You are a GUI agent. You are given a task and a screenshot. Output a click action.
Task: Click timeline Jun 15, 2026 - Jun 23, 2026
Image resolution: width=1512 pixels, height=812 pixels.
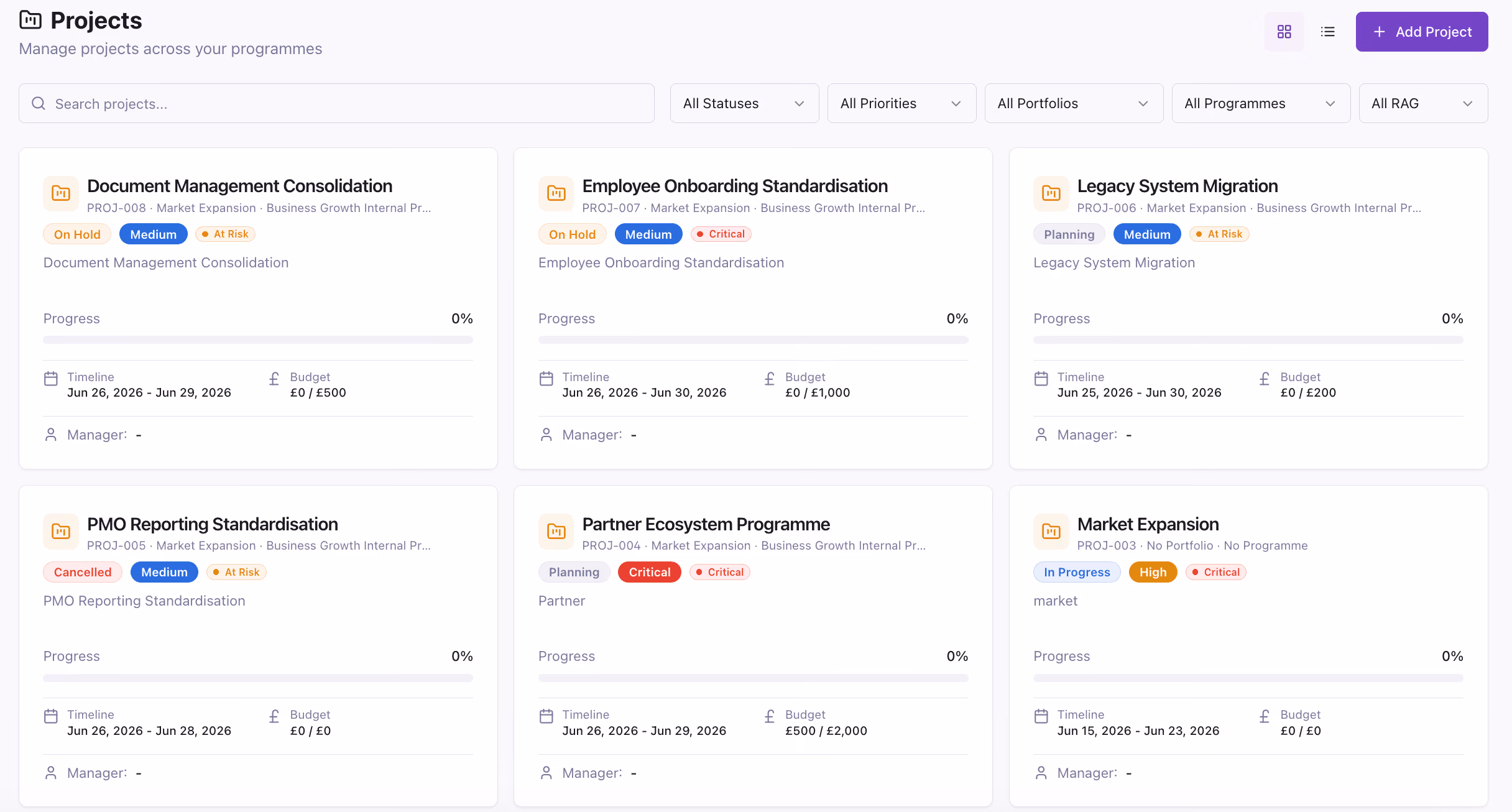coord(1138,731)
